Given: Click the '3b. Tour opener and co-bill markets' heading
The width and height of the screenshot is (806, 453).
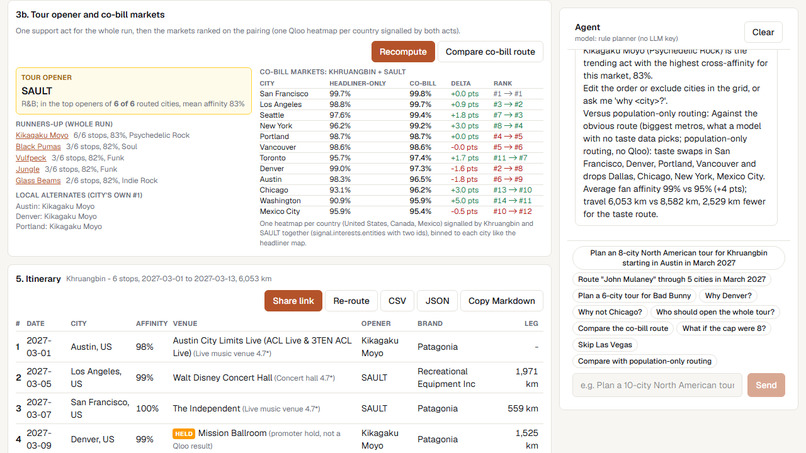Looking at the screenshot, I should [x=90, y=15].
